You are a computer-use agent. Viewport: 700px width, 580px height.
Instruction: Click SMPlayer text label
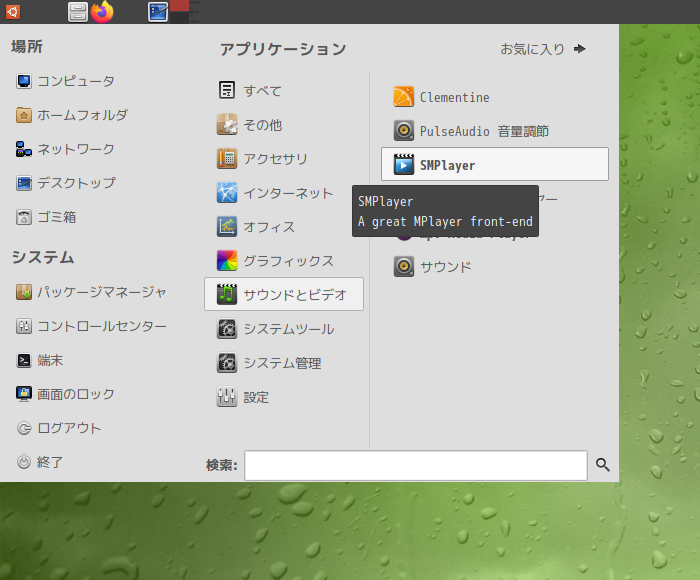447,166
